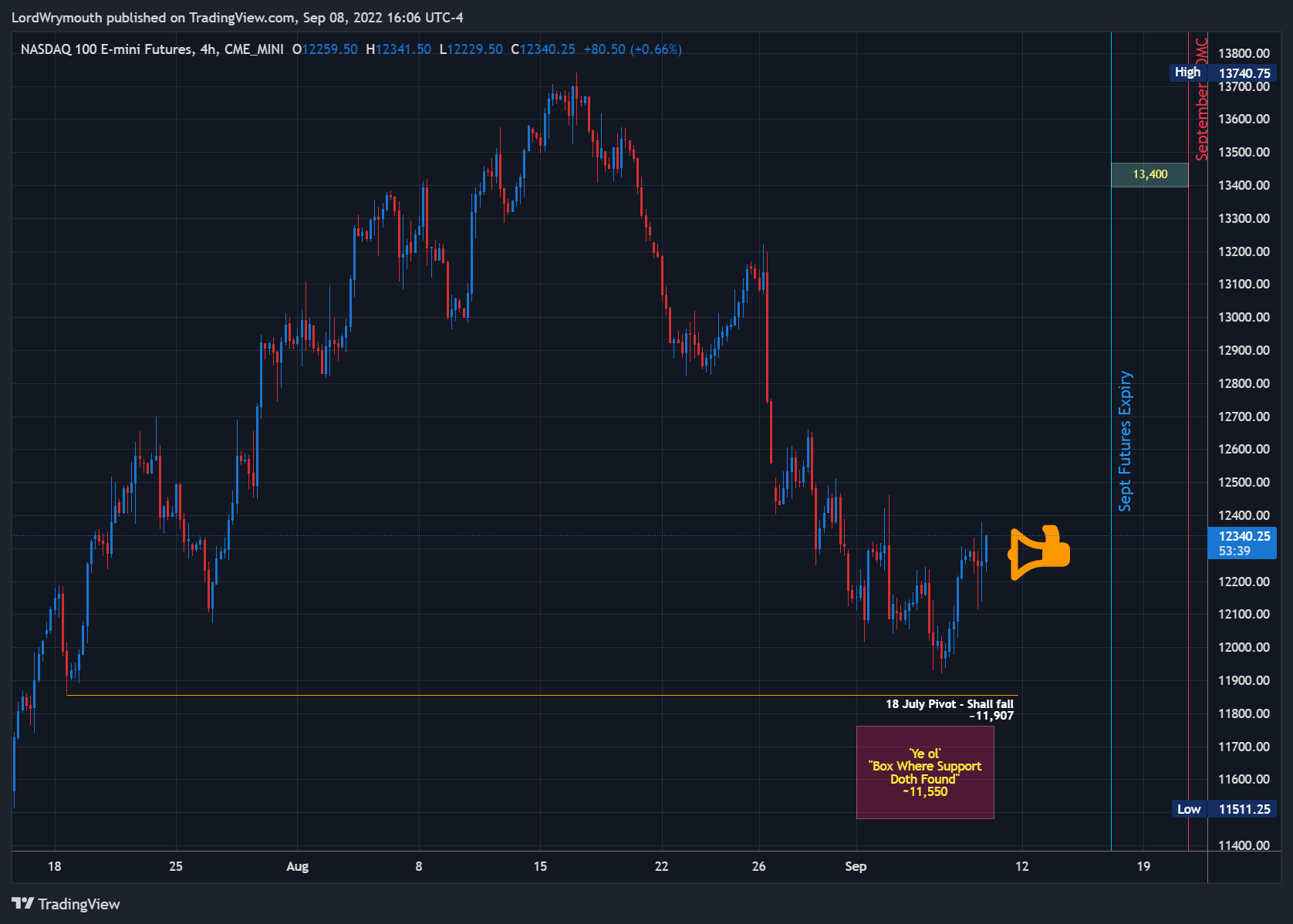Click the countdown timer 53:39
1293x924 pixels.
pyautogui.click(x=1234, y=551)
